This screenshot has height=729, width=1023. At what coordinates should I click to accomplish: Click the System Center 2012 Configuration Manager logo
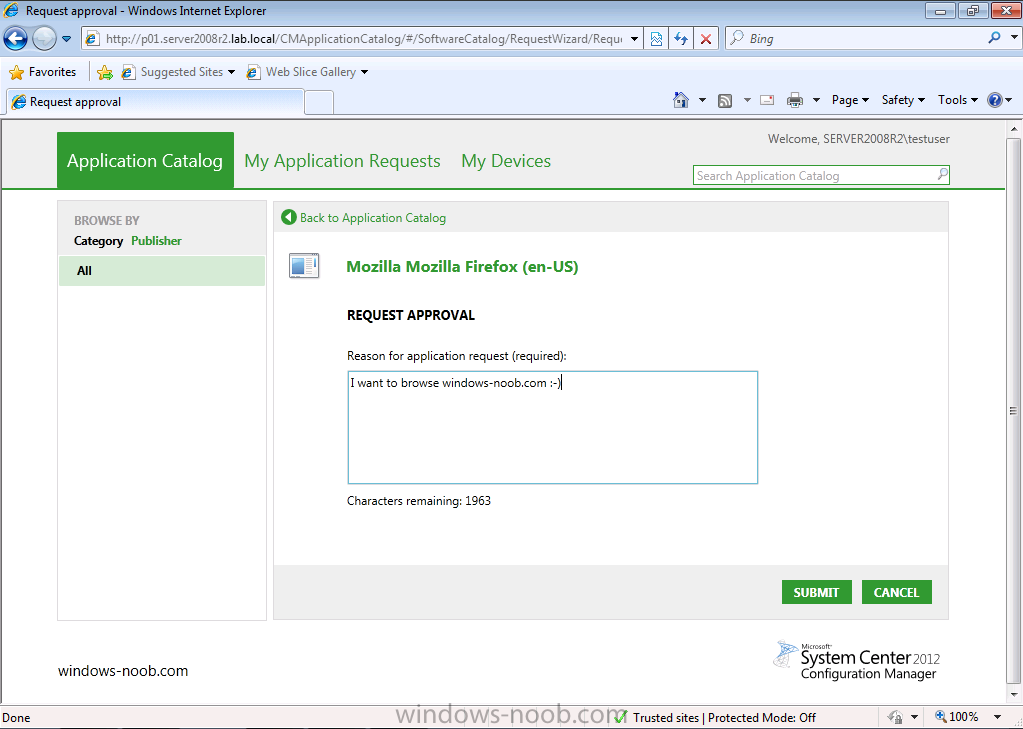(857, 660)
